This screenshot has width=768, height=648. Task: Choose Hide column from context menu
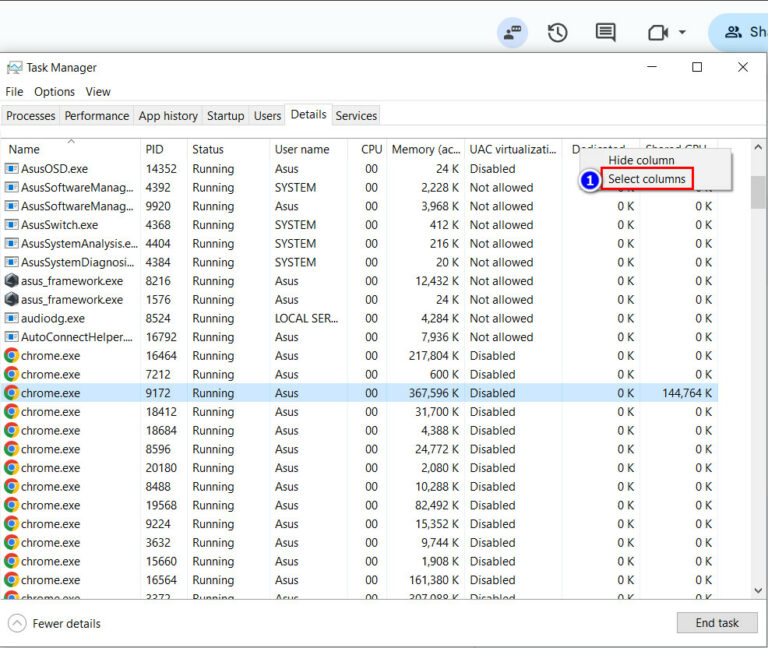[641, 160]
